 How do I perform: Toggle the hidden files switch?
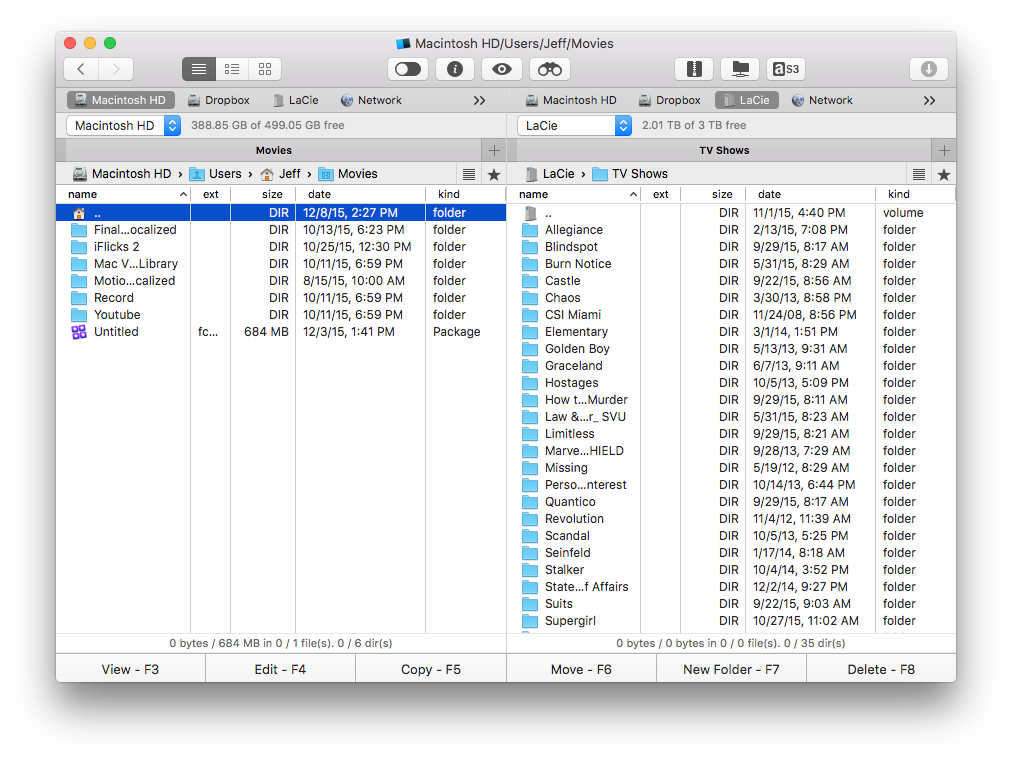tap(408, 69)
